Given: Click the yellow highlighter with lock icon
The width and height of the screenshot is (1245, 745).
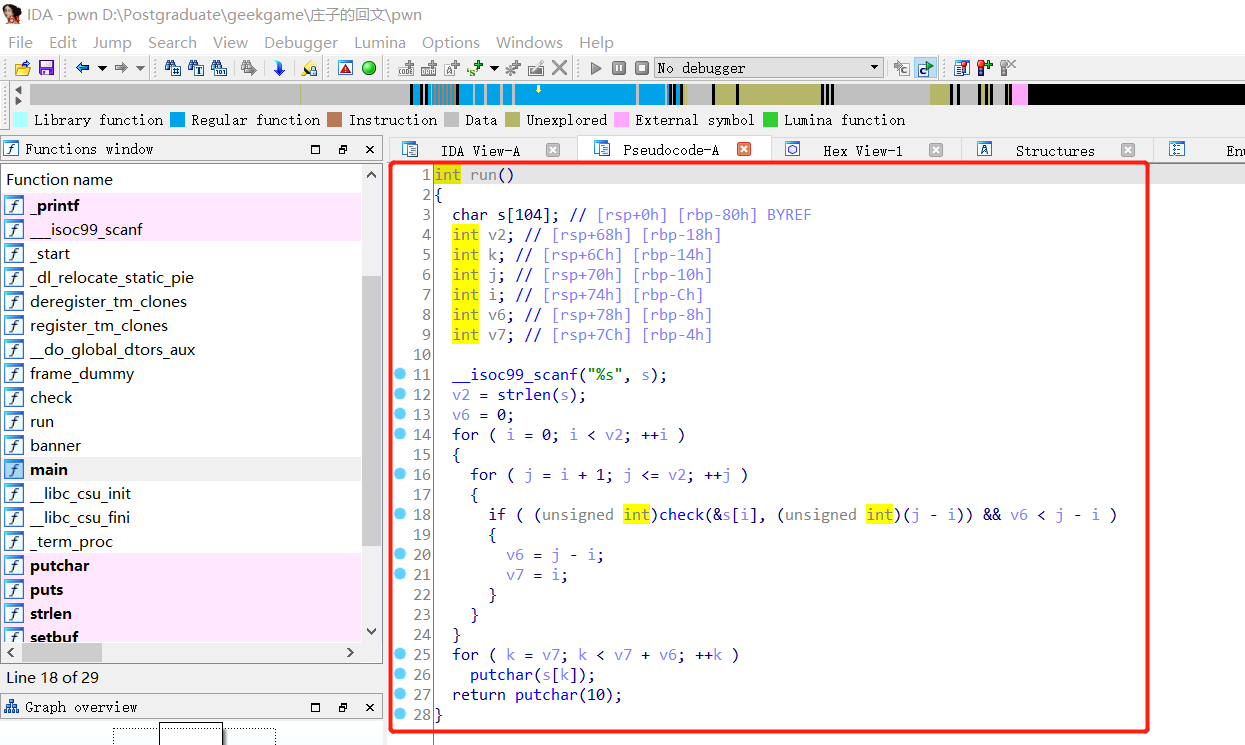Looking at the screenshot, I should click(x=309, y=68).
